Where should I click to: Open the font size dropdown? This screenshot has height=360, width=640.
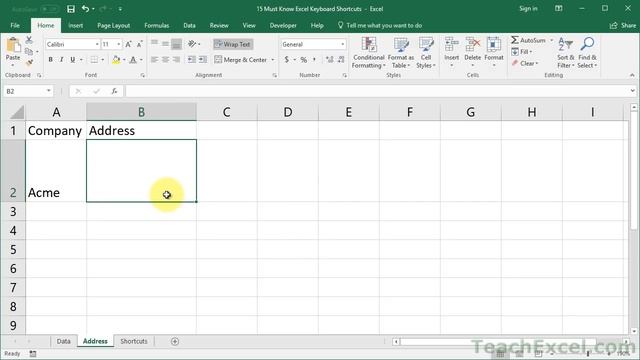[x=119, y=44]
